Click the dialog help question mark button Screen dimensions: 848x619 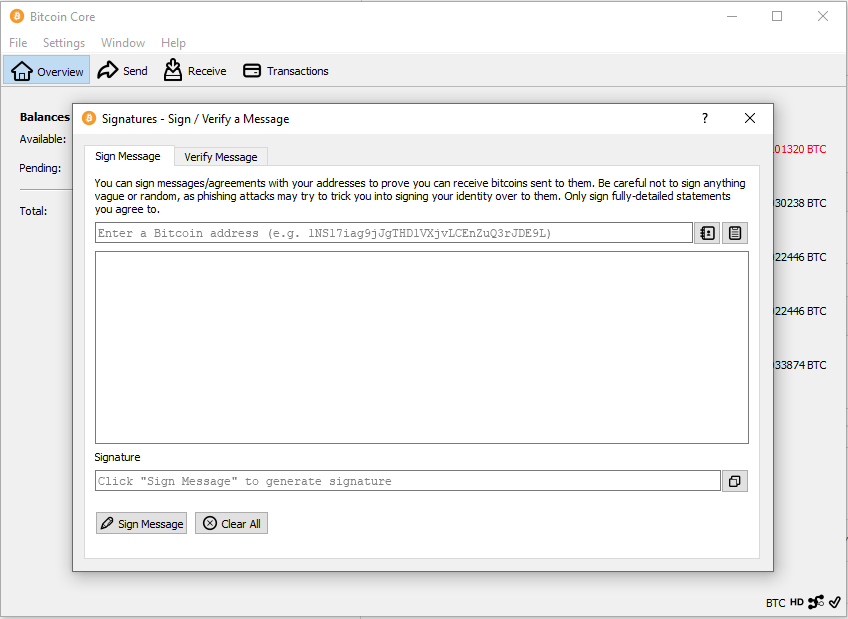tap(705, 118)
